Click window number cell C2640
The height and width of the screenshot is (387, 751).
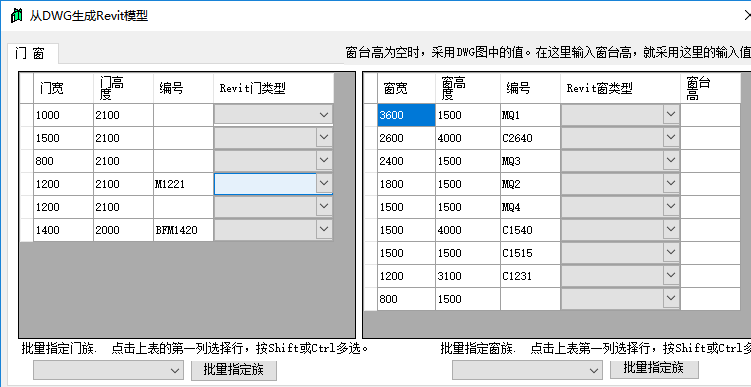[x=530, y=138]
